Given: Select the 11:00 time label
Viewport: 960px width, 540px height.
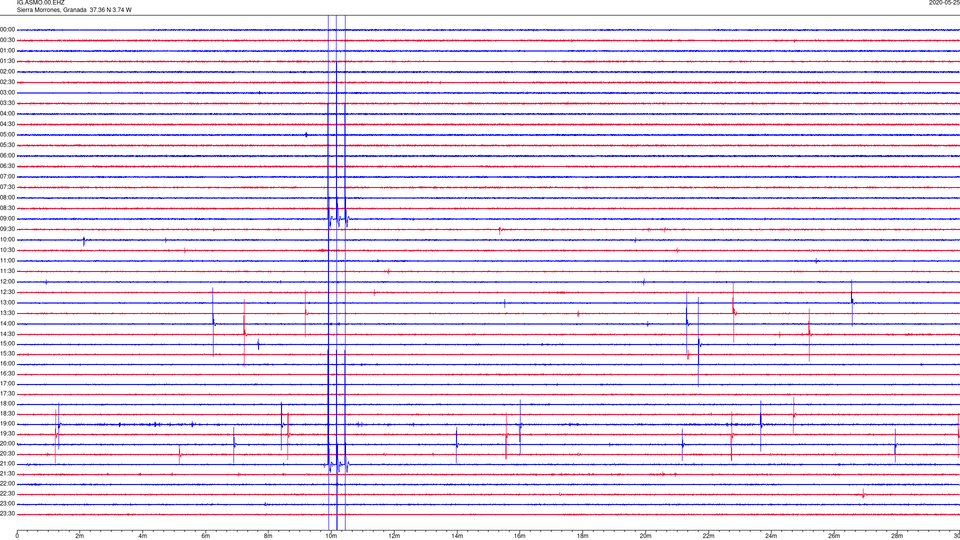Looking at the screenshot, I should 7,261.
